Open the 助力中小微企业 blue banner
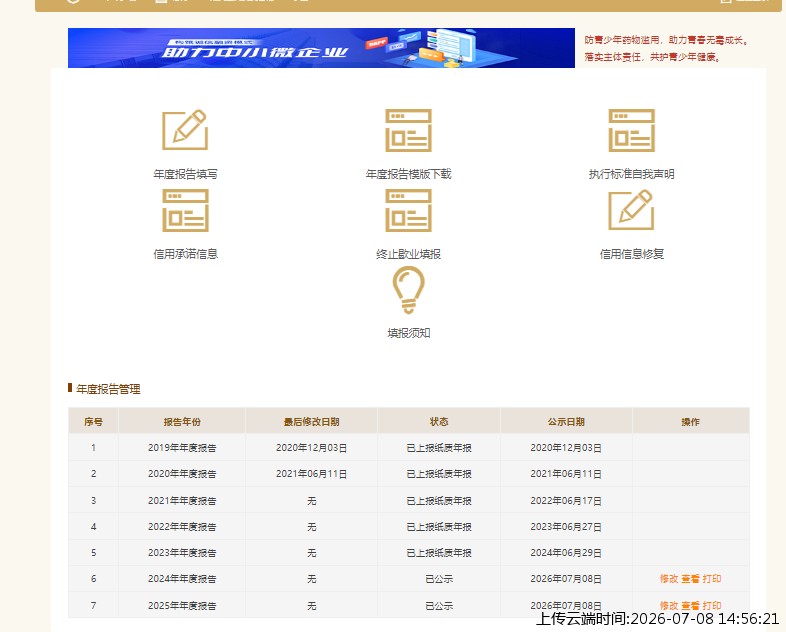 321,48
